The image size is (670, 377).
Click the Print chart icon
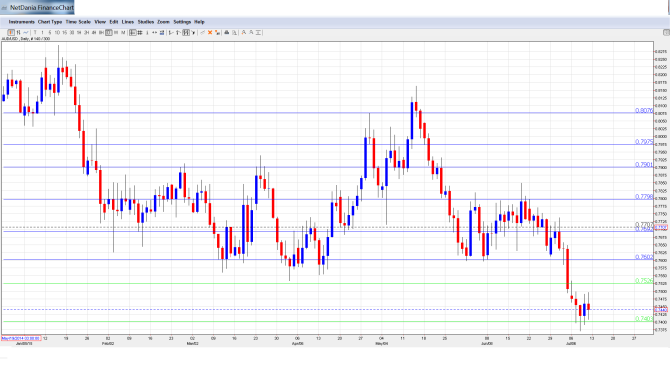click(x=227, y=32)
